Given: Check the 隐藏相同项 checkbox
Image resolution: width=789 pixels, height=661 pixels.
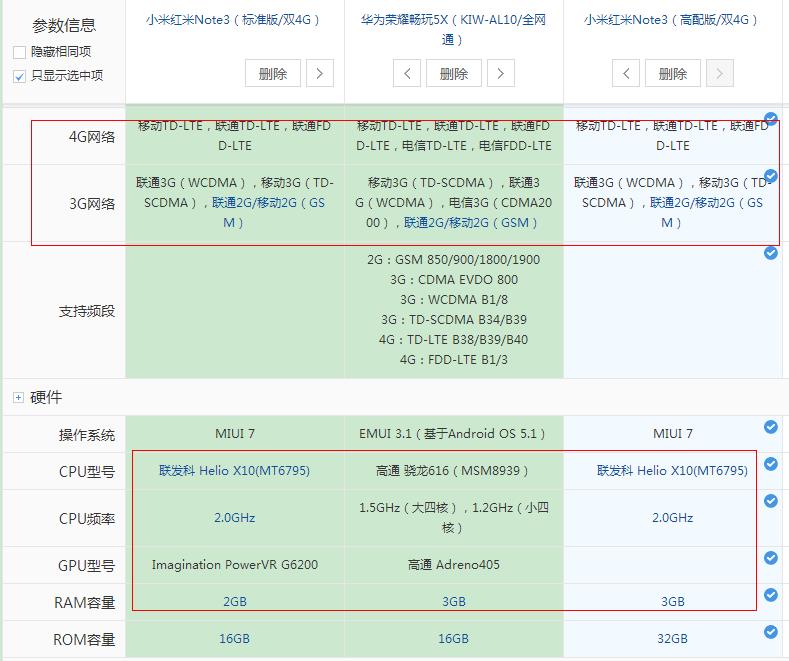Looking at the screenshot, I should pyautogui.click(x=19, y=52).
